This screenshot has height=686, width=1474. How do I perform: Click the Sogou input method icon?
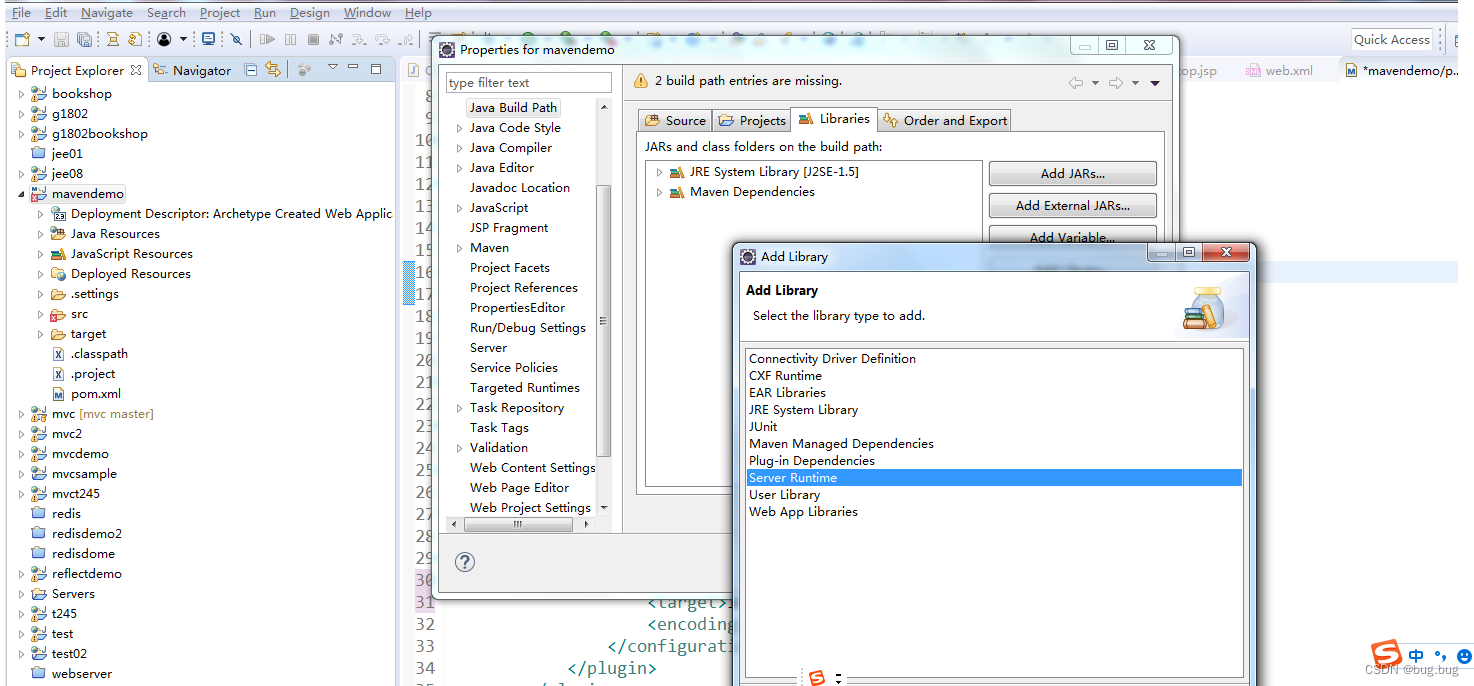(1386, 655)
